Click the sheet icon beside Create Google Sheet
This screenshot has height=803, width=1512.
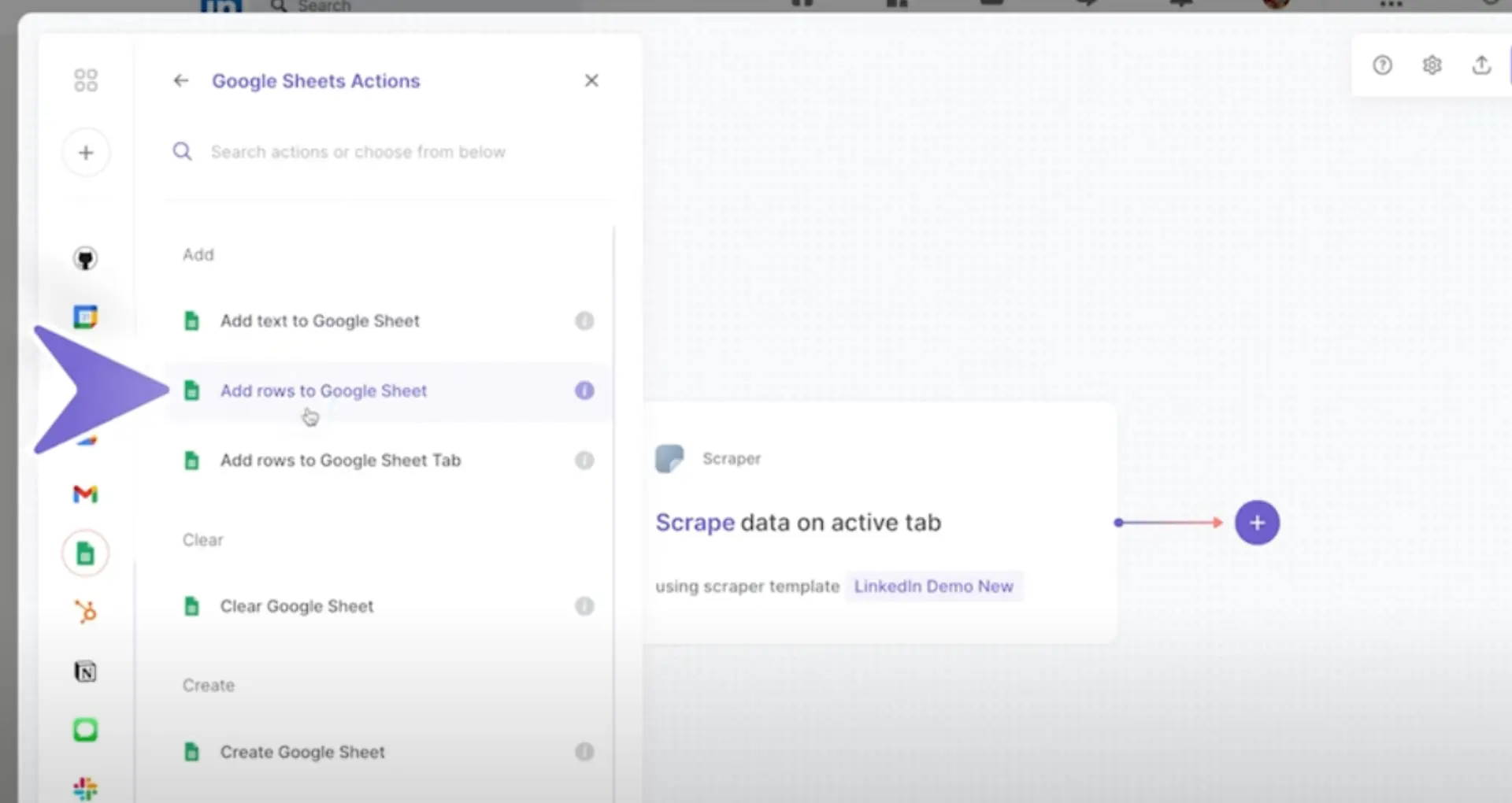(191, 752)
